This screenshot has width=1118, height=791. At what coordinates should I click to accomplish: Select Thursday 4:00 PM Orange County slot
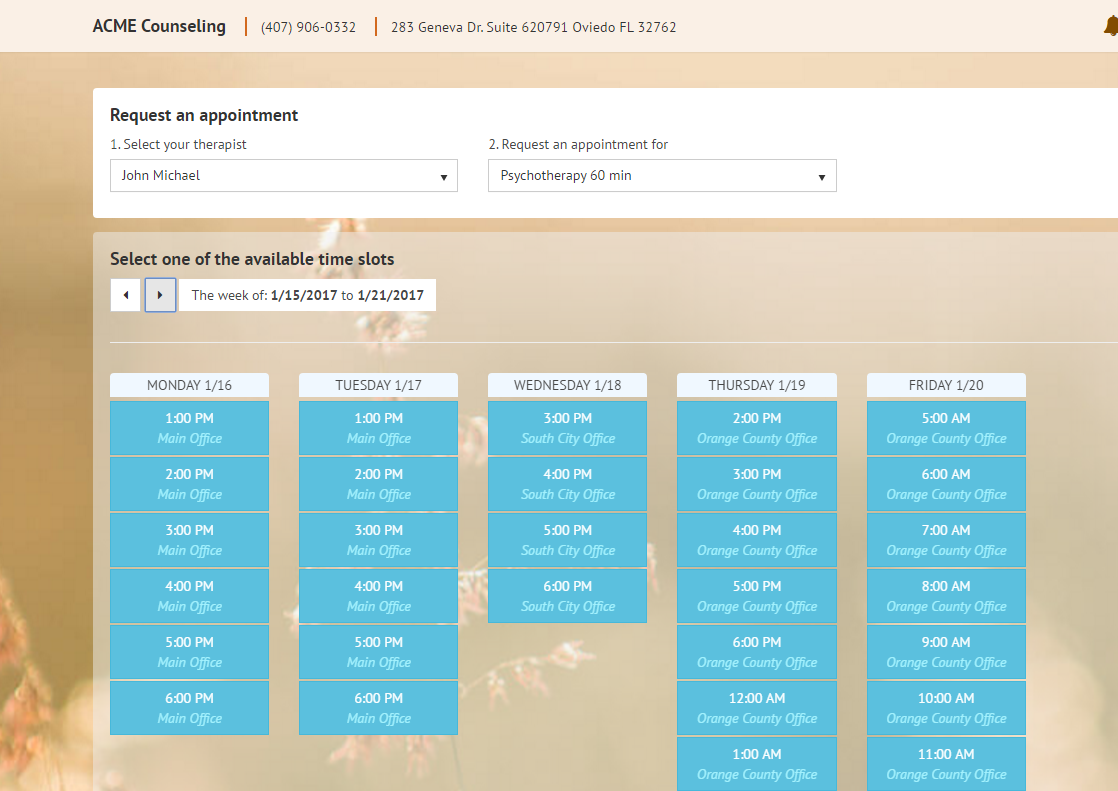point(757,540)
